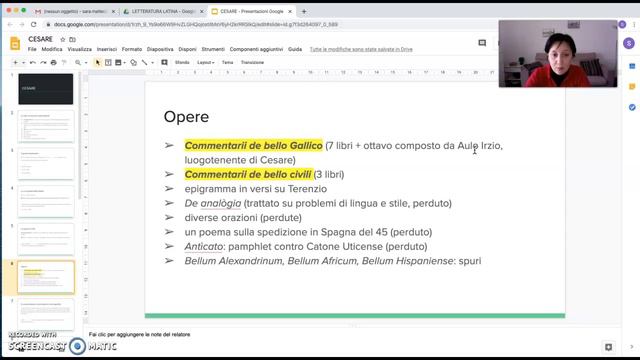Select slide 2 thumbnail
The height and width of the screenshot is (360, 640).
pyautogui.click(x=46, y=127)
